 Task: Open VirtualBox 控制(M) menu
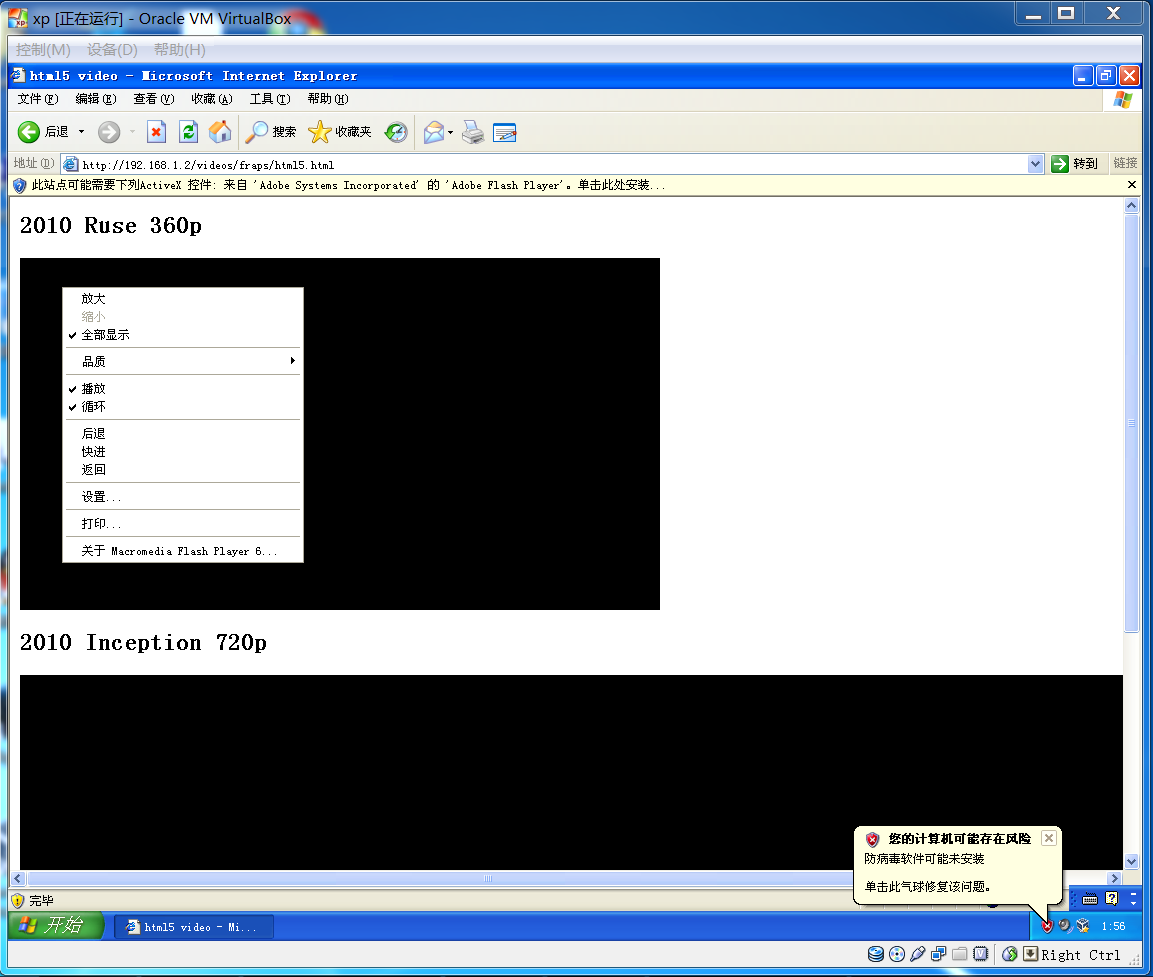point(43,50)
